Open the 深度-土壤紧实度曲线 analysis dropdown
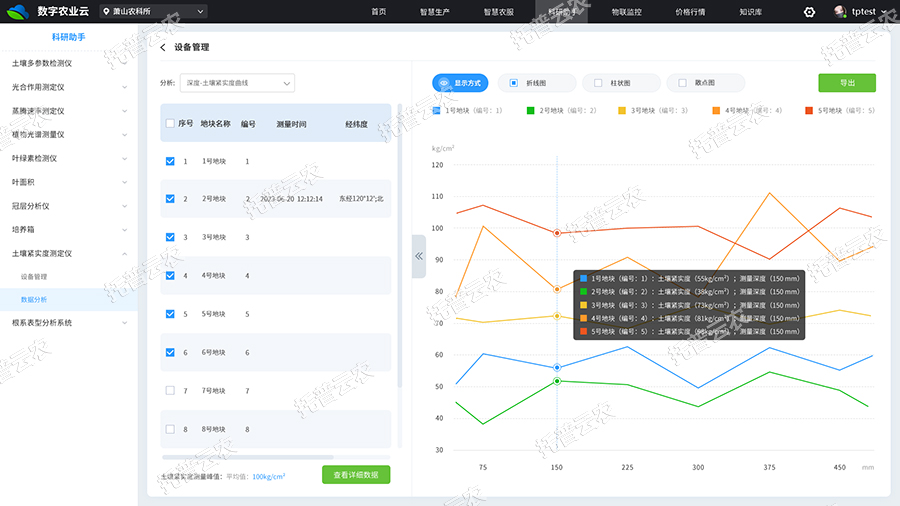This screenshot has width=900, height=506. tap(238, 83)
